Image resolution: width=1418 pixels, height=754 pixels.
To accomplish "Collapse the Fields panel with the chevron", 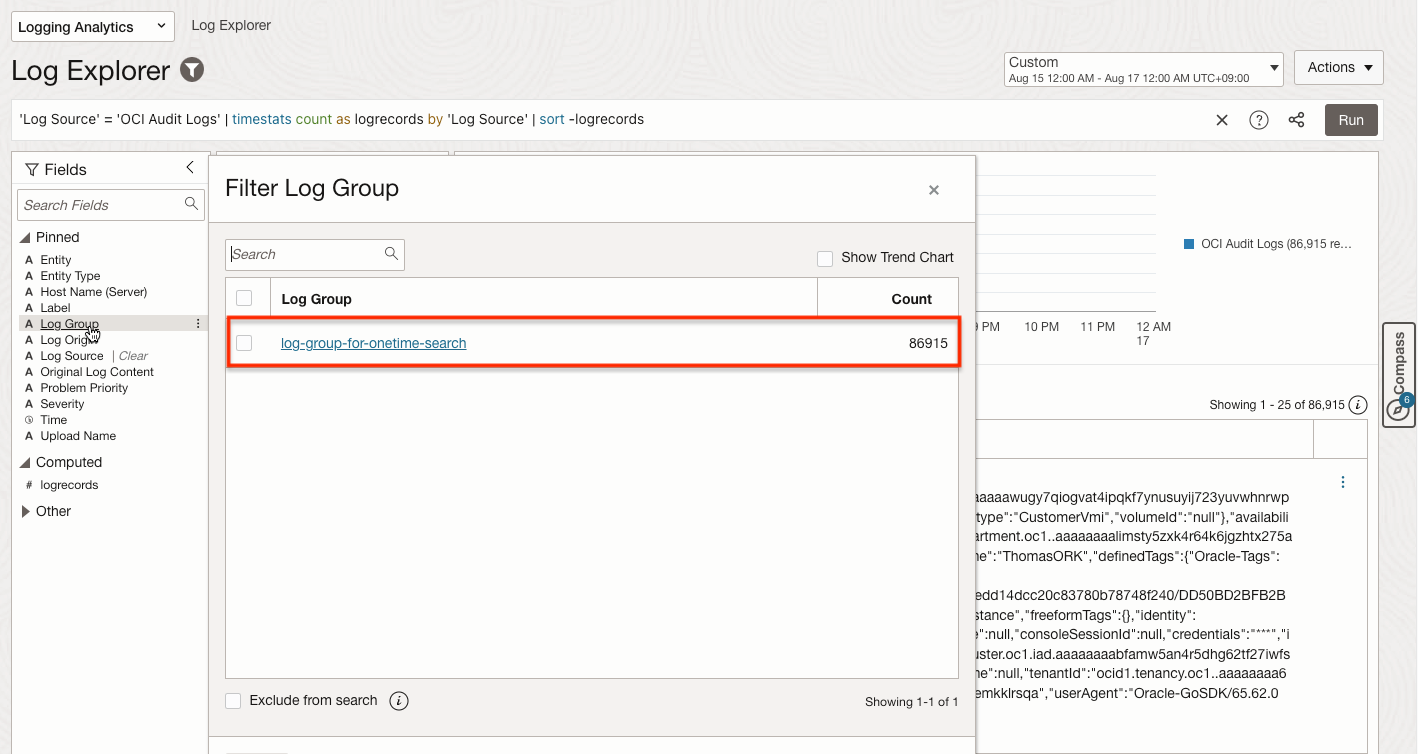I will coord(190,168).
